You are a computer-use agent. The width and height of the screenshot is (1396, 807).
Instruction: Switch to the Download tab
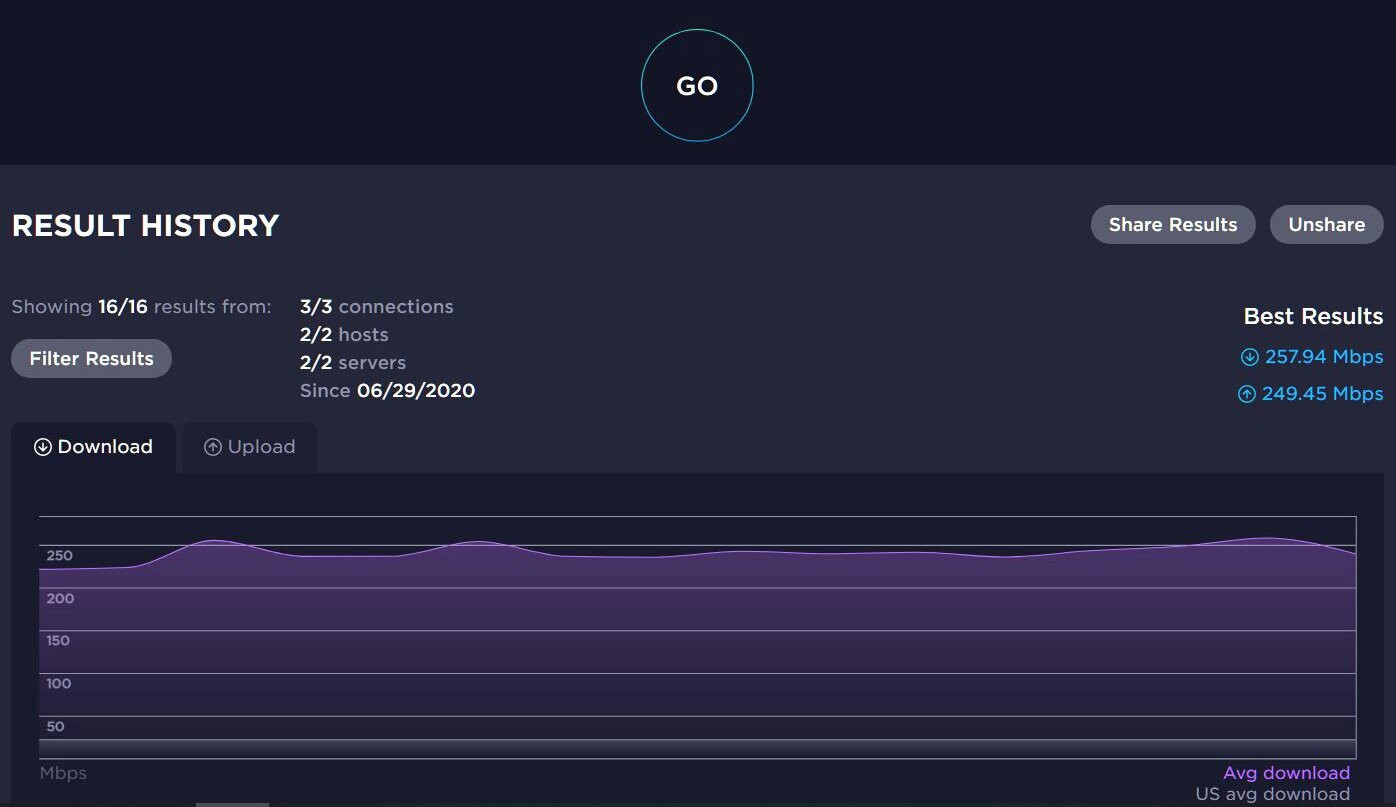tap(94, 447)
